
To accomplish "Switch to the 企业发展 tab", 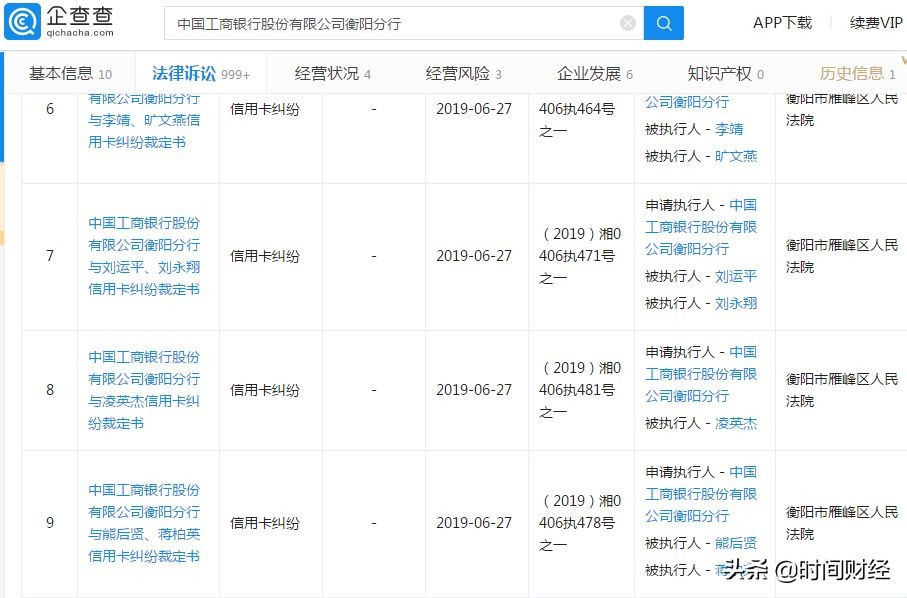I will point(586,72).
